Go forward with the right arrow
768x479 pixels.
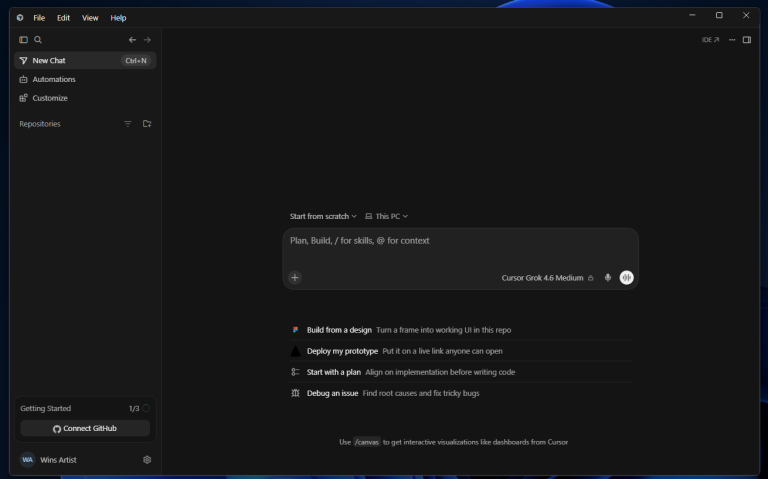147,40
